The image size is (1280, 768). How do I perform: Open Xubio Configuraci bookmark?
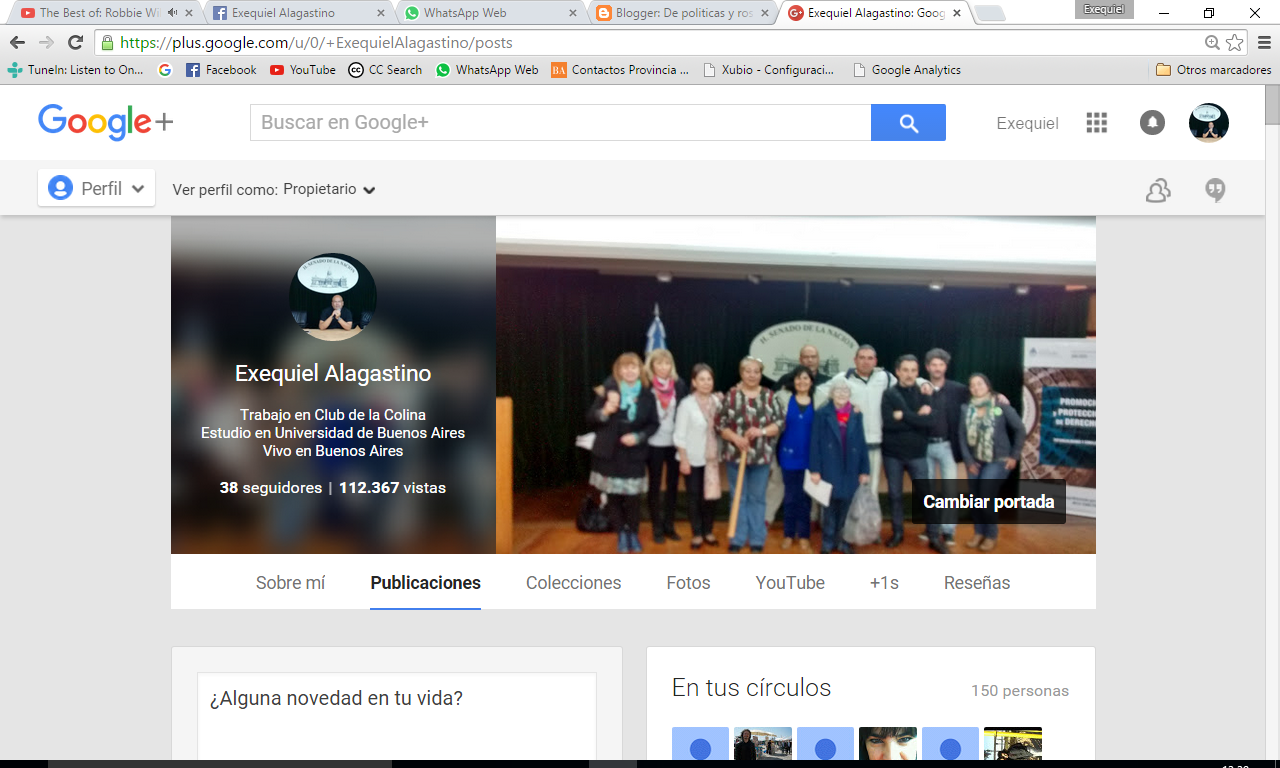point(769,70)
